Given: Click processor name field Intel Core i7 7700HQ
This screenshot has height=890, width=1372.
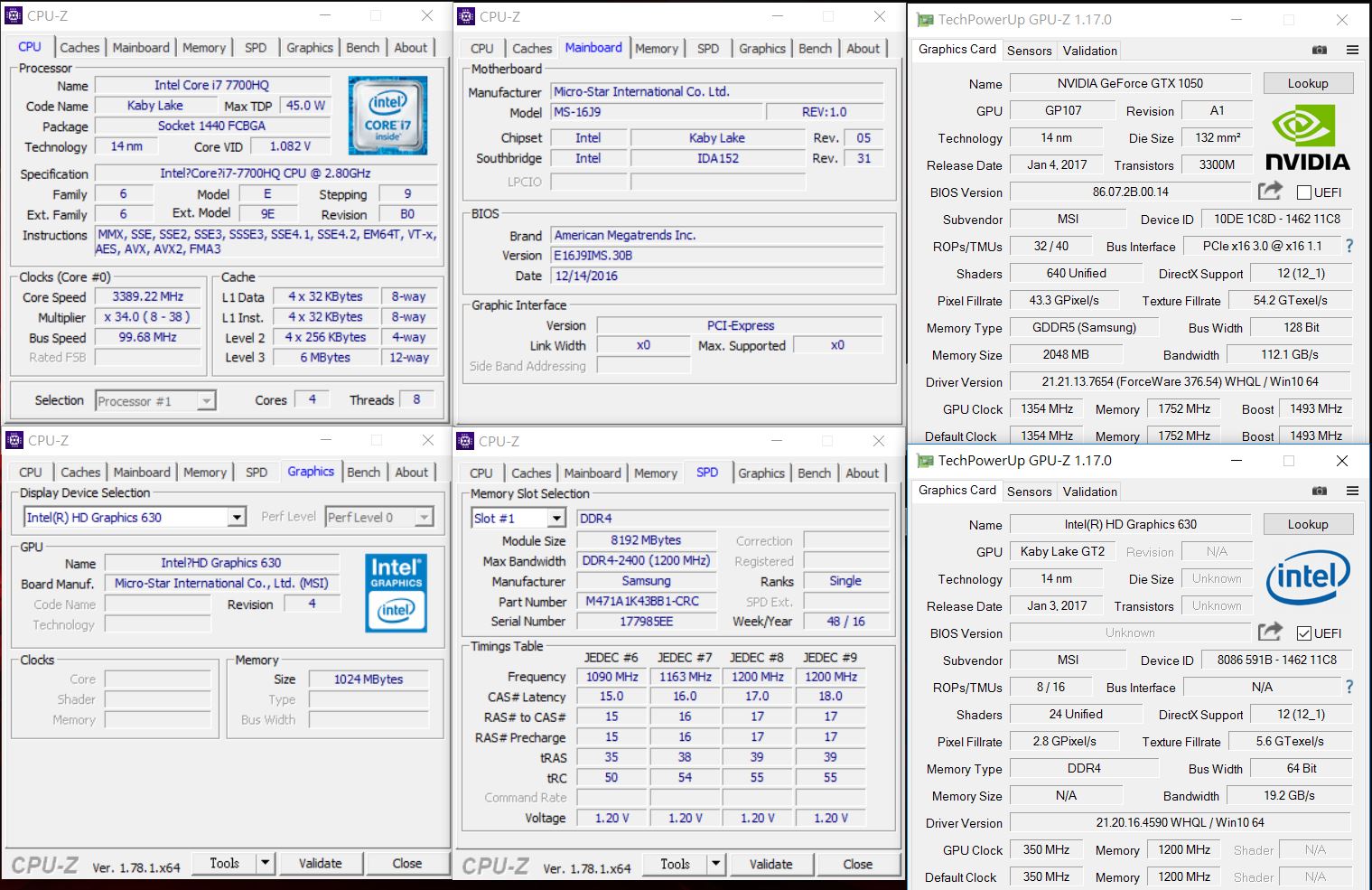Looking at the screenshot, I should [x=212, y=85].
